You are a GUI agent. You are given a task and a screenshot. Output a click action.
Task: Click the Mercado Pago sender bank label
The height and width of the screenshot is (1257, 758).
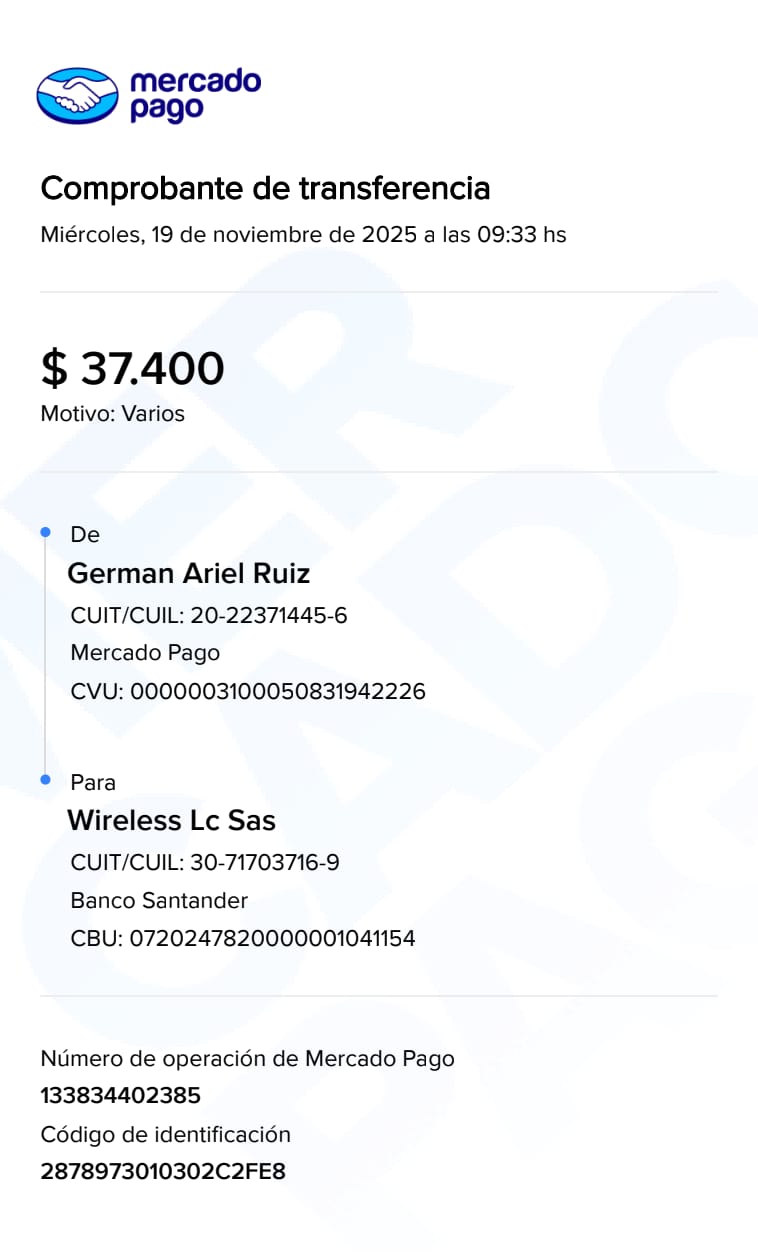click(x=145, y=653)
